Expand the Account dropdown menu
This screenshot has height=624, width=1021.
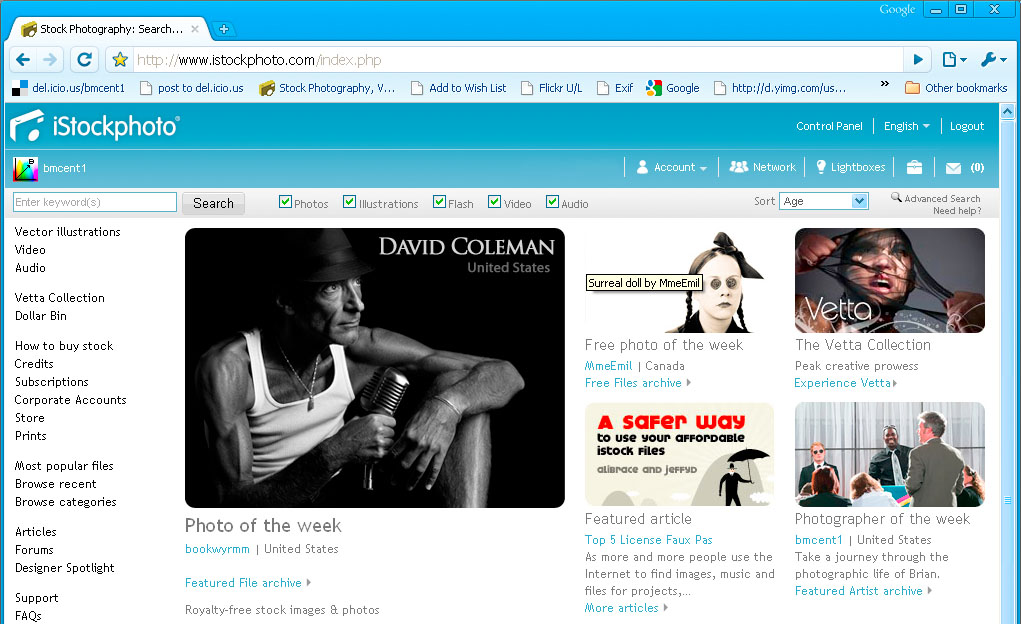pos(672,167)
